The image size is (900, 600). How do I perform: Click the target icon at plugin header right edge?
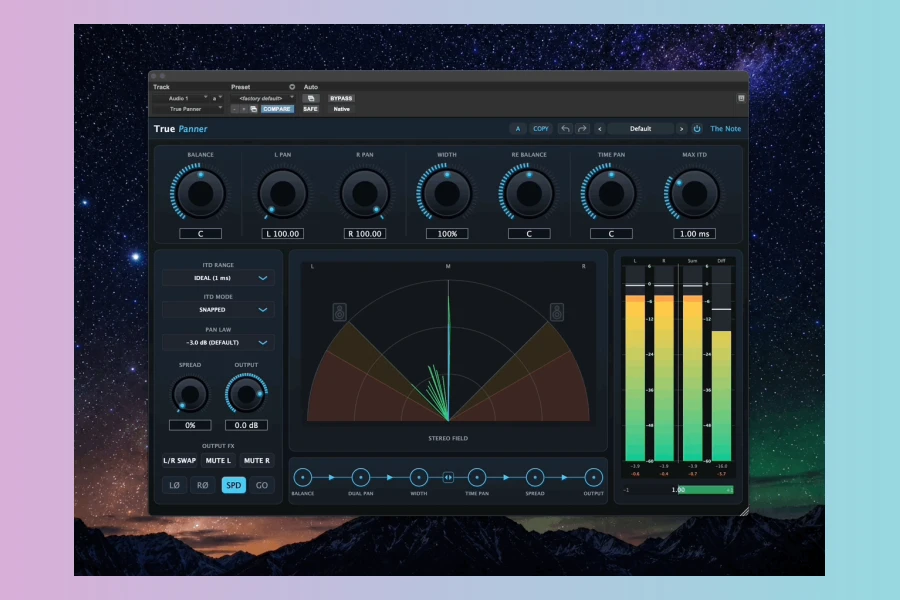741,98
